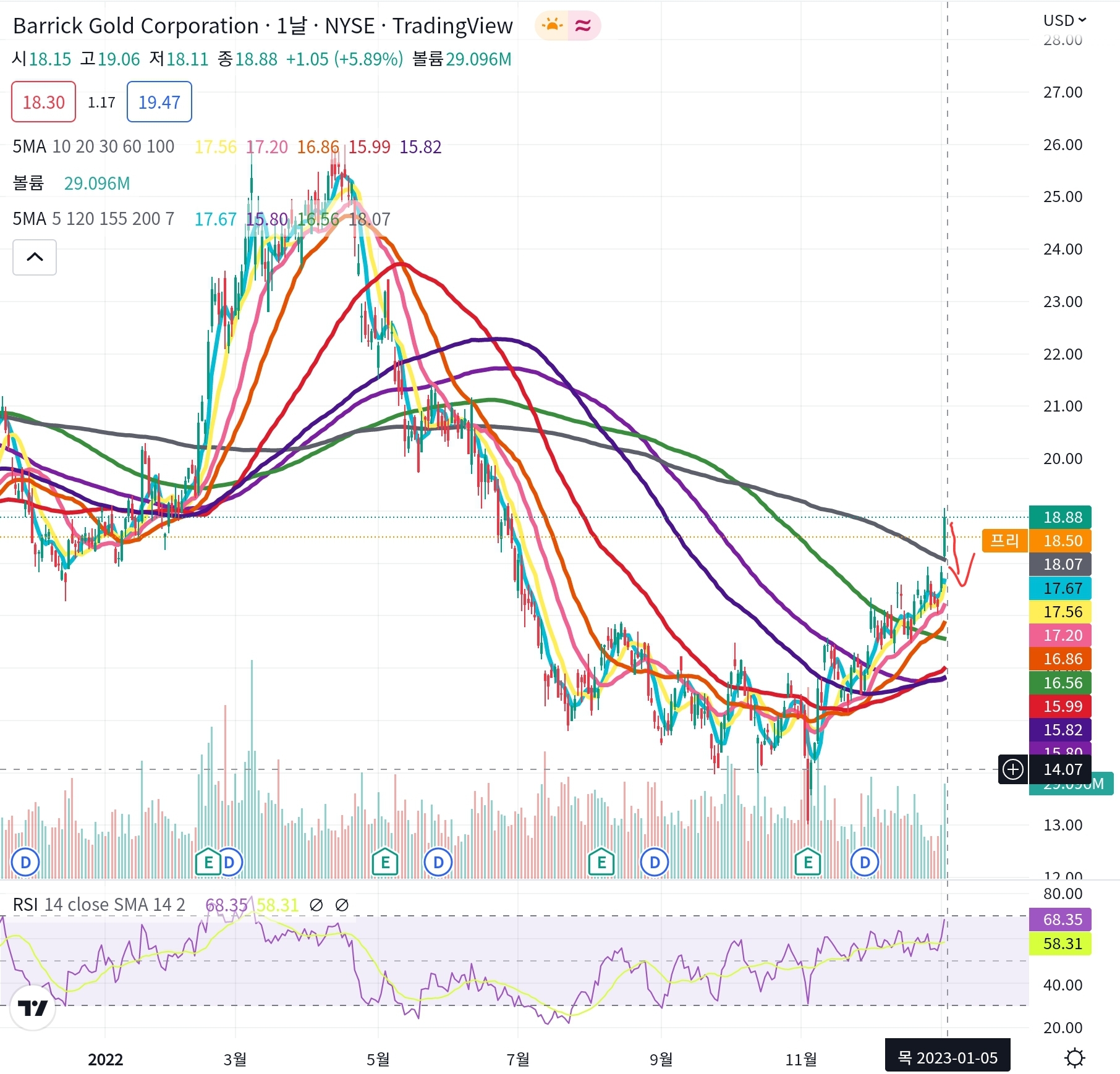This screenshot has width=1120, height=1074.
Task: Tap the purple 68.35 RSI scale label
Action: 1060,920
